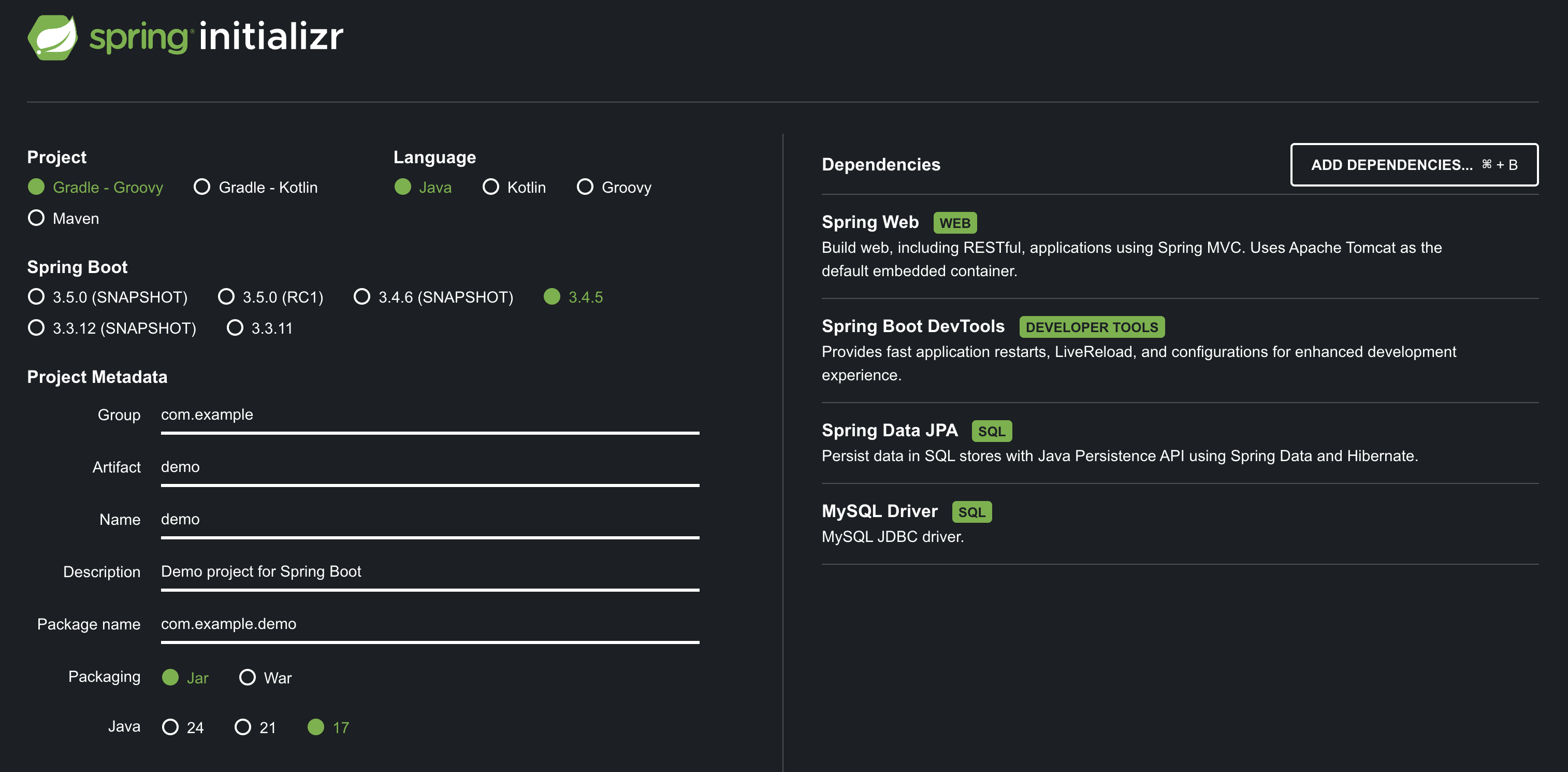Choose Java version 21
1568x772 pixels.
[x=255, y=727]
